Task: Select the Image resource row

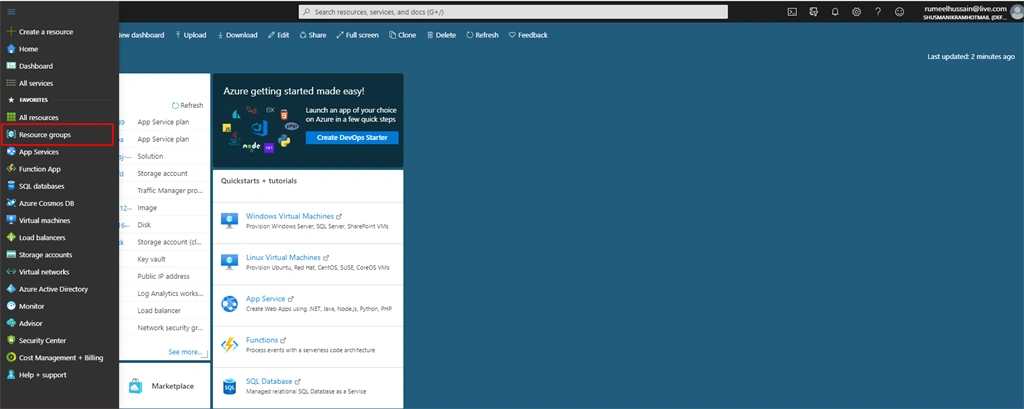Action: tap(165, 208)
